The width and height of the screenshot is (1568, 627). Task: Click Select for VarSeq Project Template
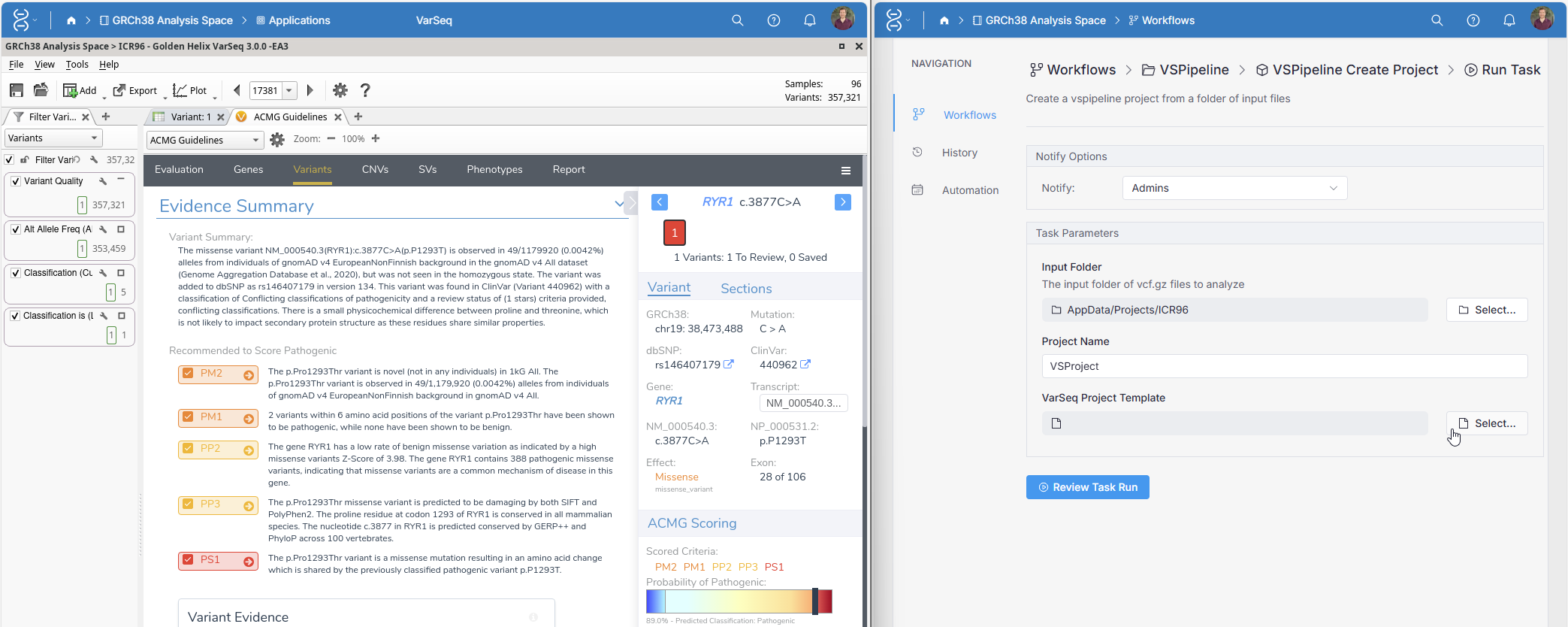point(1487,423)
